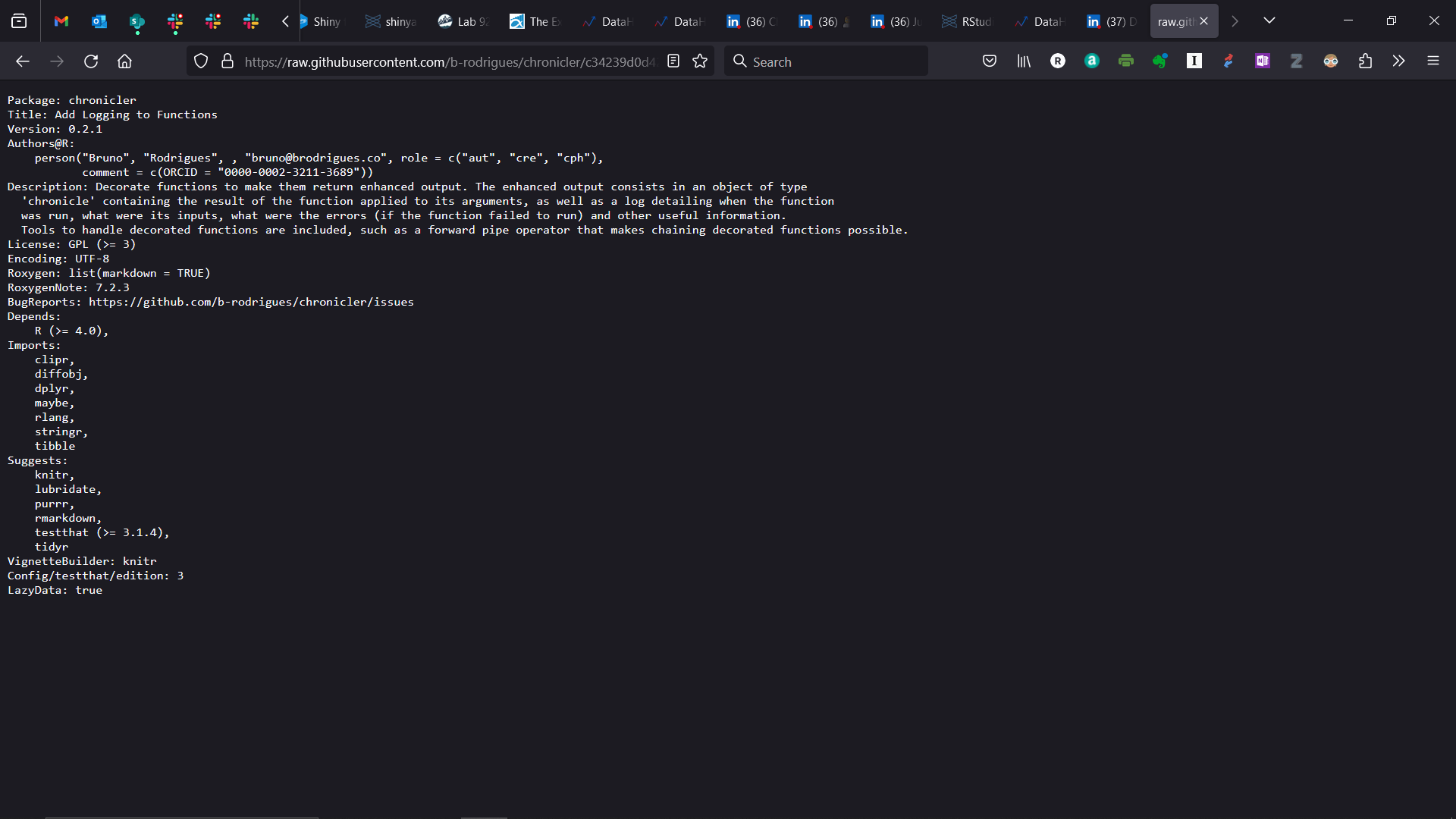Image resolution: width=1456 pixels, height=819 pixels.
Task: Close the raw.githubusercontent tab
Action: click(1204, 21)
